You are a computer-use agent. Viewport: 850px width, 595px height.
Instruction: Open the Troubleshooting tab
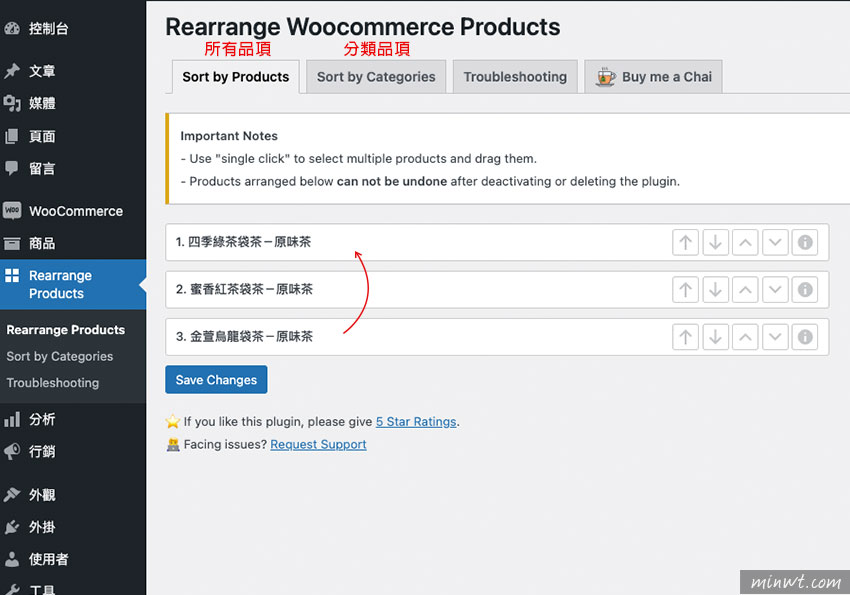515,77
